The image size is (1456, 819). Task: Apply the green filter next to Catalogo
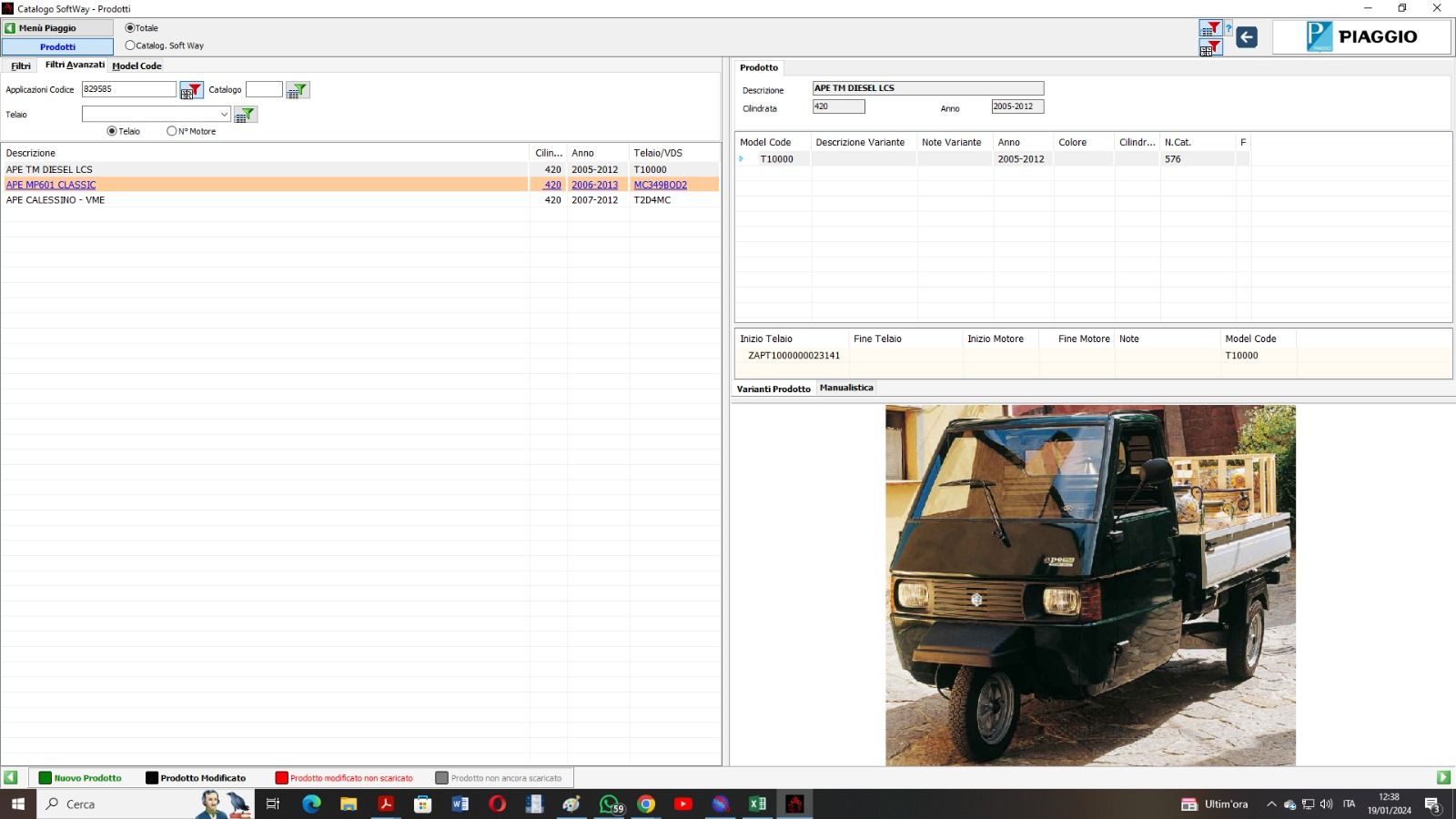pyautogui.click(x=298, y=90)
